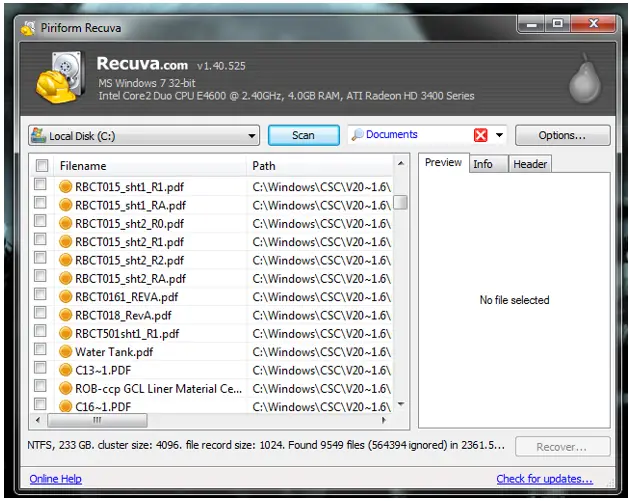
Task: Click status icon of RBCT015_sht1_RA.pdf
Action: (x=65, y=205)
